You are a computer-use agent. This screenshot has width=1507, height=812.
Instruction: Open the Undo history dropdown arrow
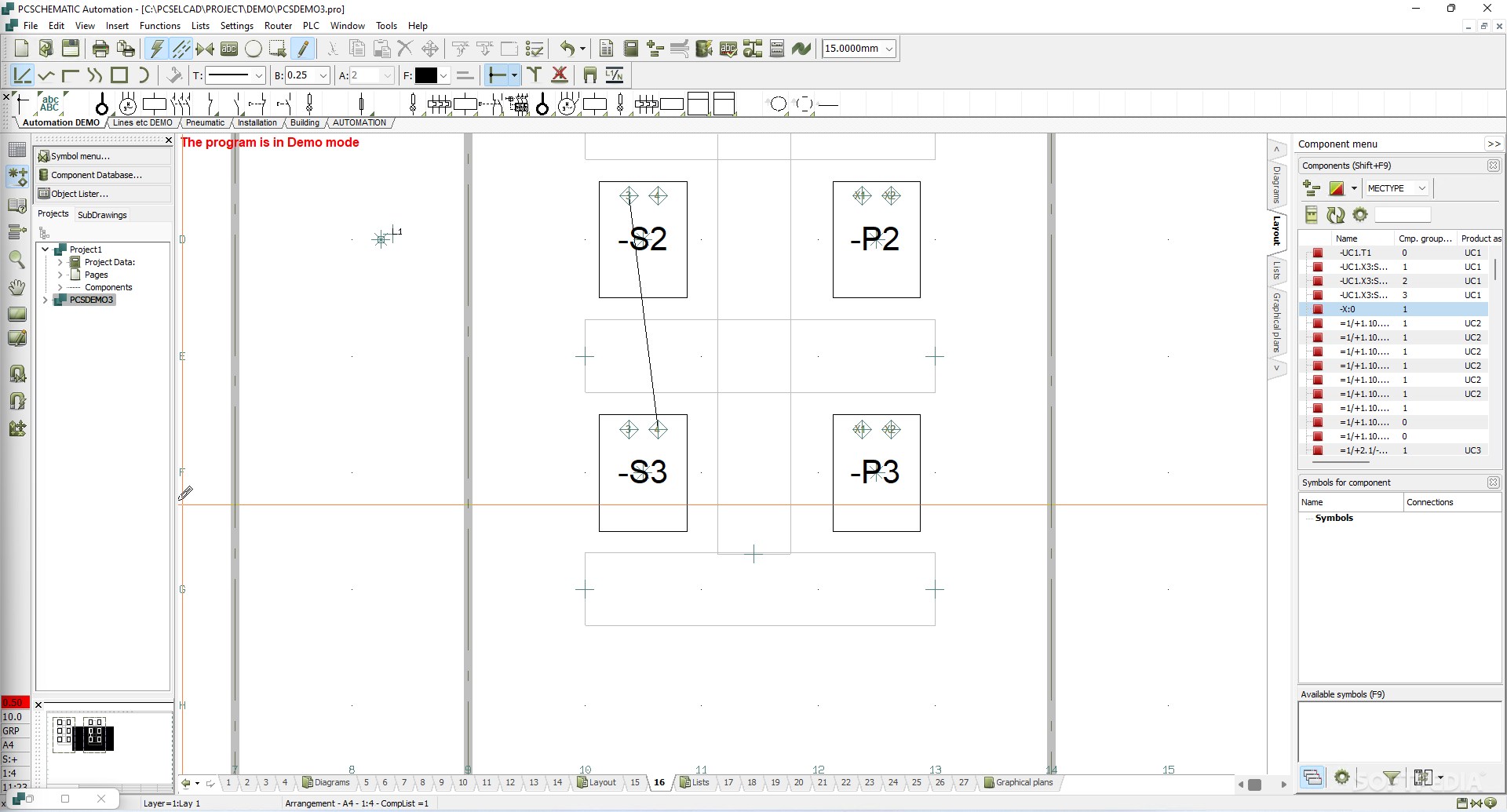click(582, 49)
